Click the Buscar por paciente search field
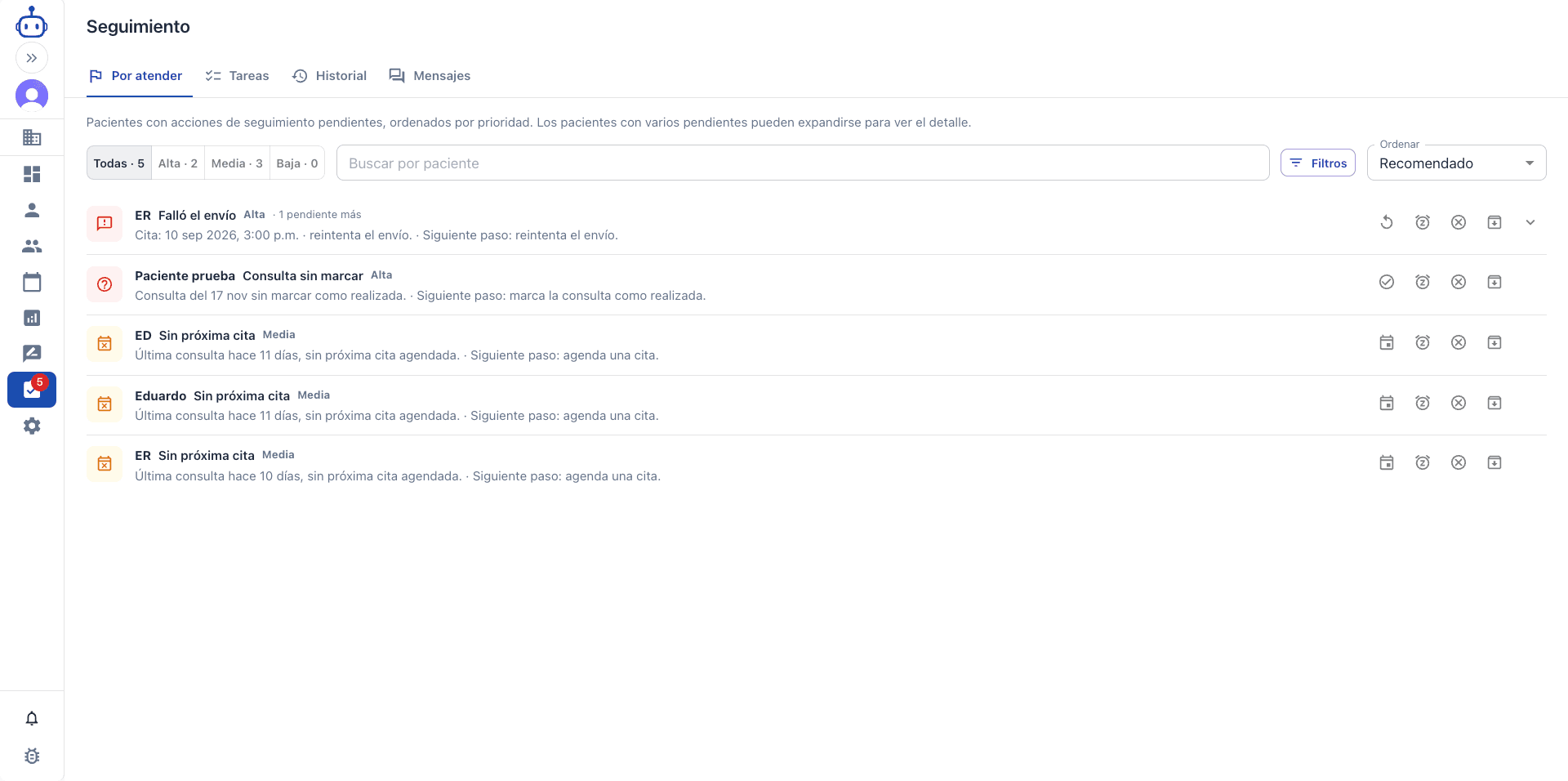The width and height of the screenshot is (1568, 781). [803, 163]
